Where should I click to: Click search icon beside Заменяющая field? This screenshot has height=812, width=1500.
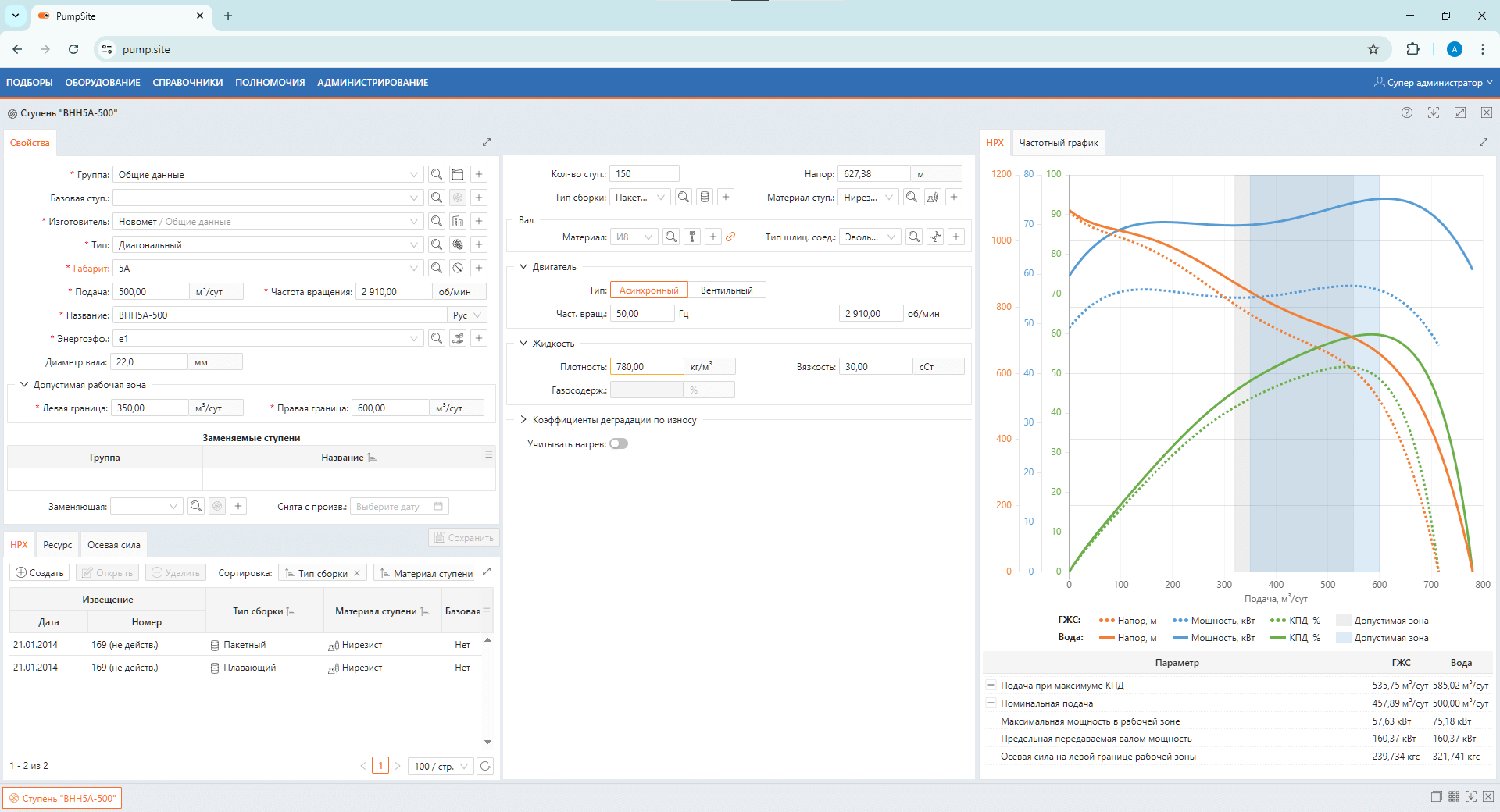click(x=196, y=507)
